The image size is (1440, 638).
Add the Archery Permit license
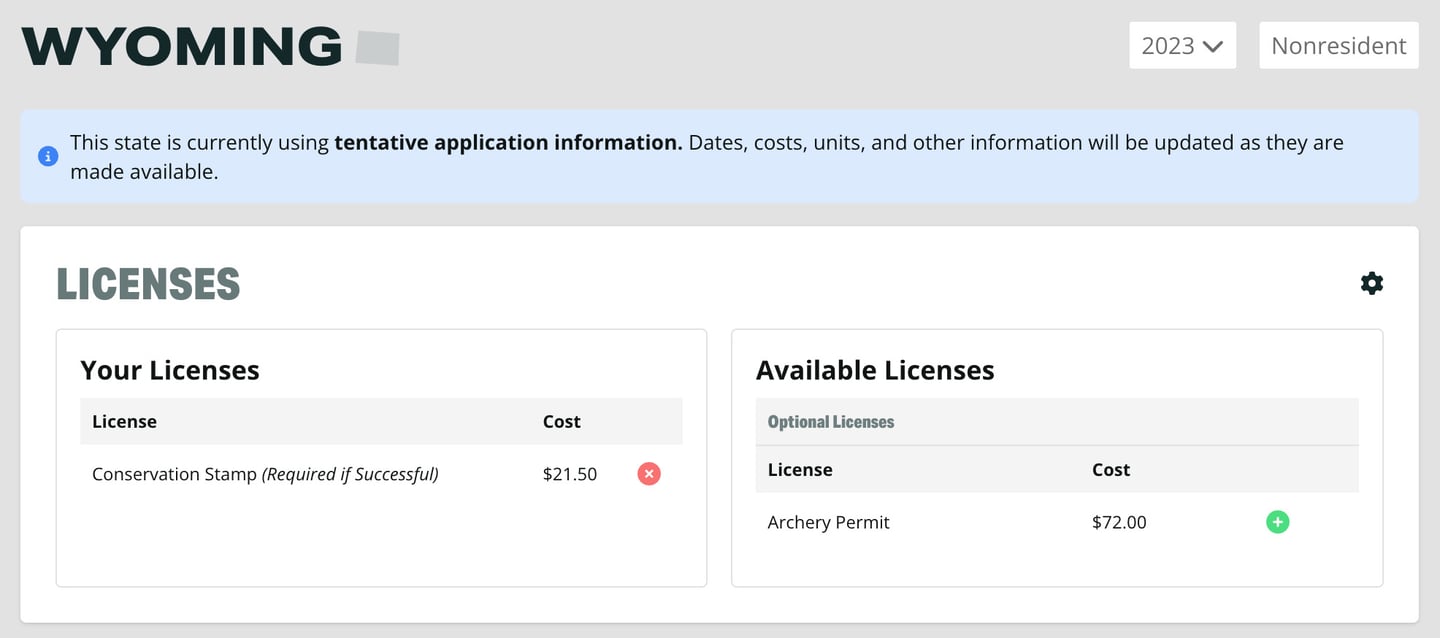[1277, 522]
